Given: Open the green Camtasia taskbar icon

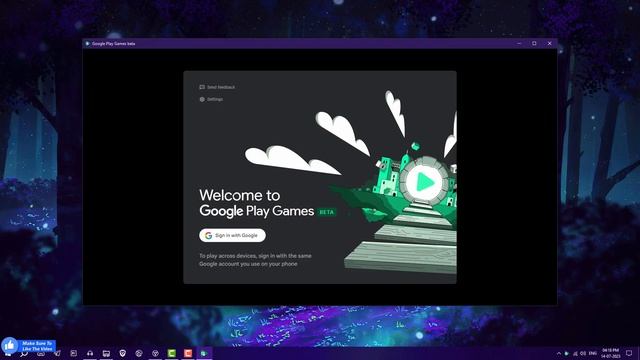Looking at the screenshot, I should tap(172, 353).
